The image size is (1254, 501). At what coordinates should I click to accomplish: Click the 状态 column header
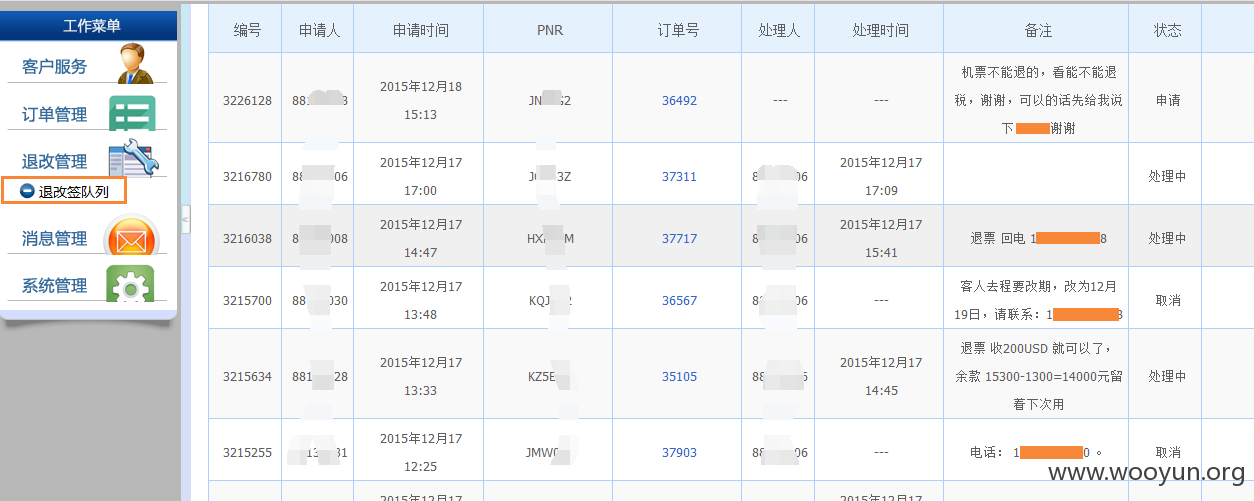coord(1167,30)
